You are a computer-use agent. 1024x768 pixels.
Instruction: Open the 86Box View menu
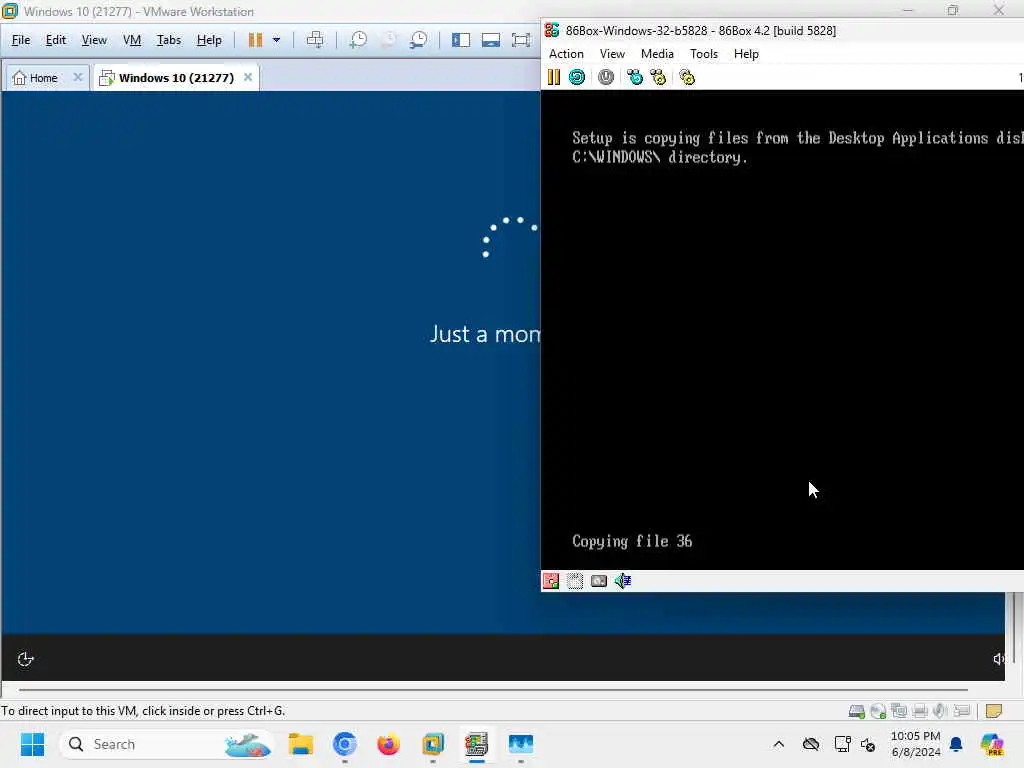(x=612, y=54)
